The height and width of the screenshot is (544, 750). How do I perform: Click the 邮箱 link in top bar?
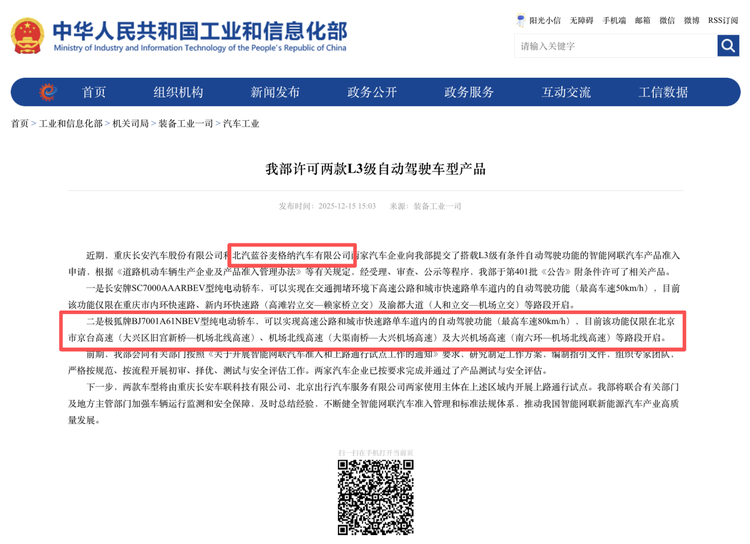point(642,20)
